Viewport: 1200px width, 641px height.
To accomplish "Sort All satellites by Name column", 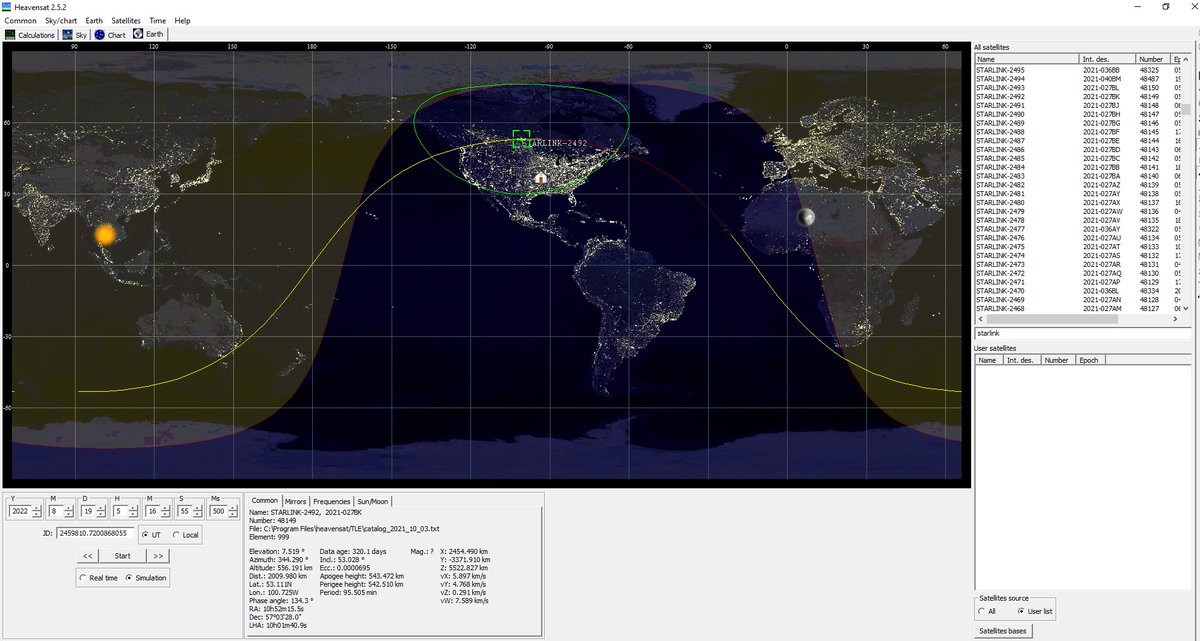I will coord(1027,59).
